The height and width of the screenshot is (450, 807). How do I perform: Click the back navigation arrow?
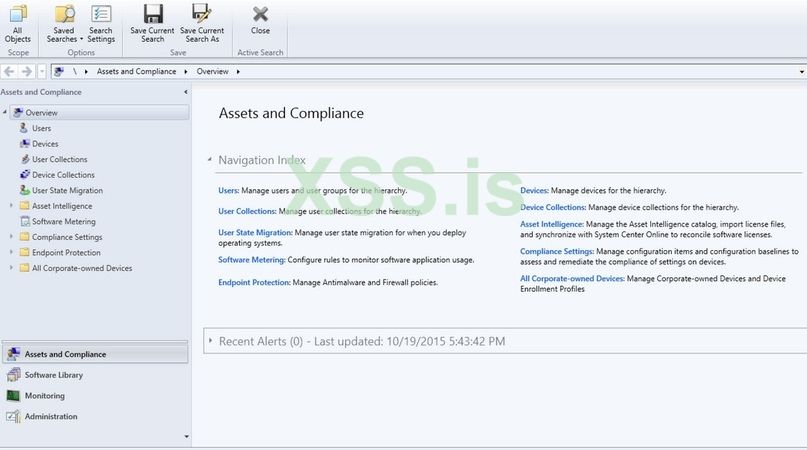[9, 72]
